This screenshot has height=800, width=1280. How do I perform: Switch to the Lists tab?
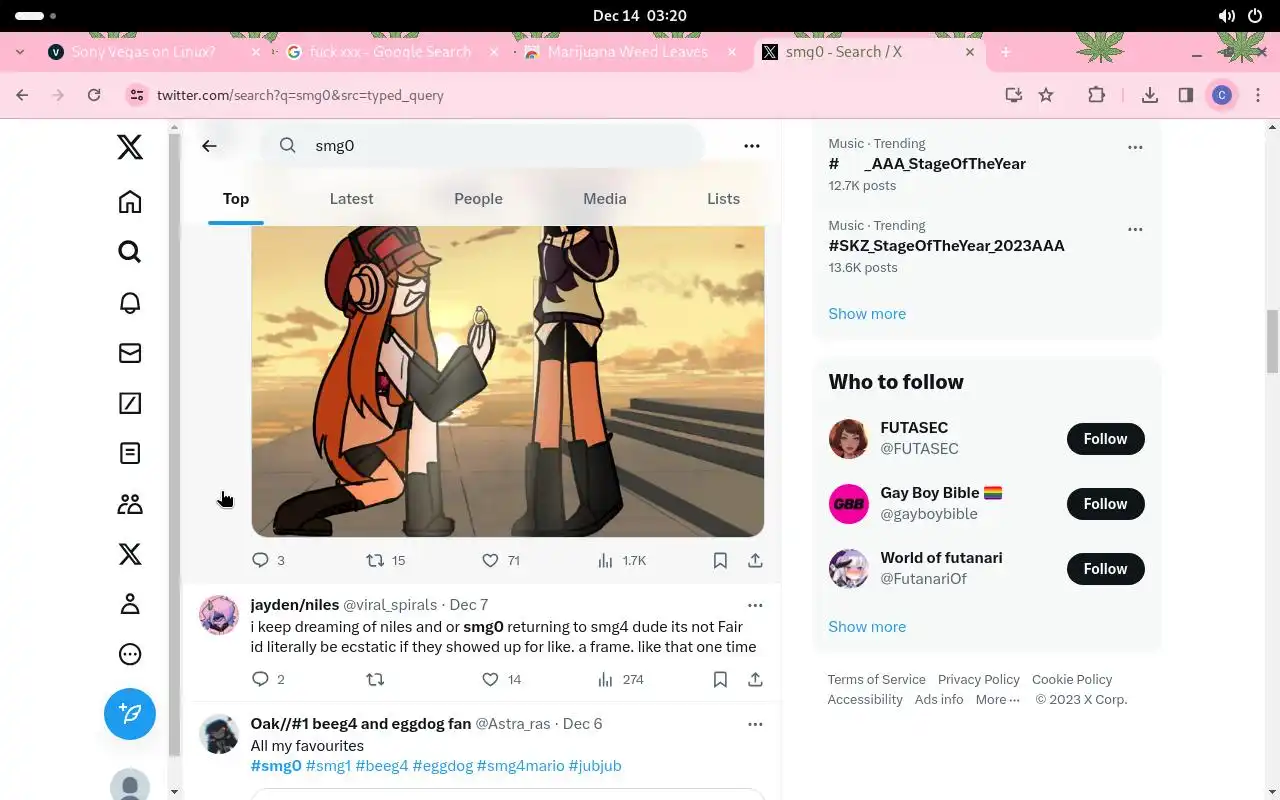coord(723,199)
